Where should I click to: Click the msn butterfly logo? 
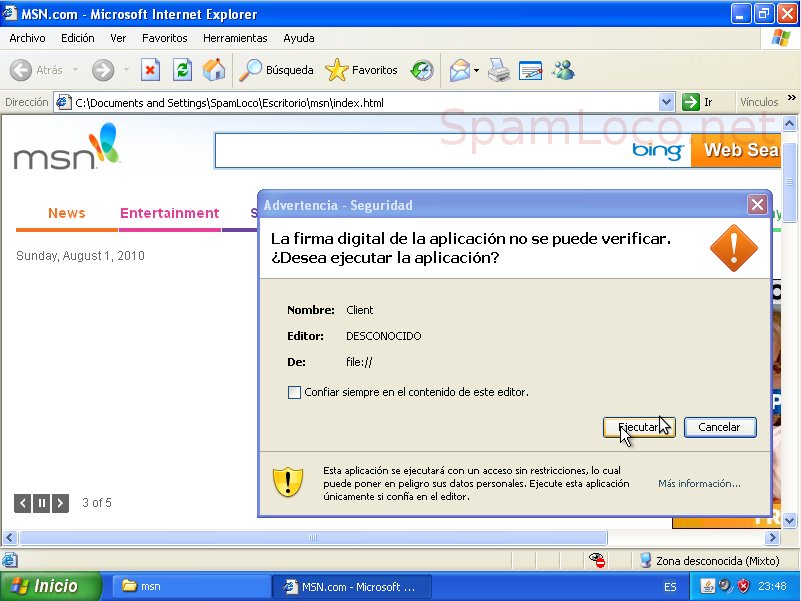[x=66, y=147]
